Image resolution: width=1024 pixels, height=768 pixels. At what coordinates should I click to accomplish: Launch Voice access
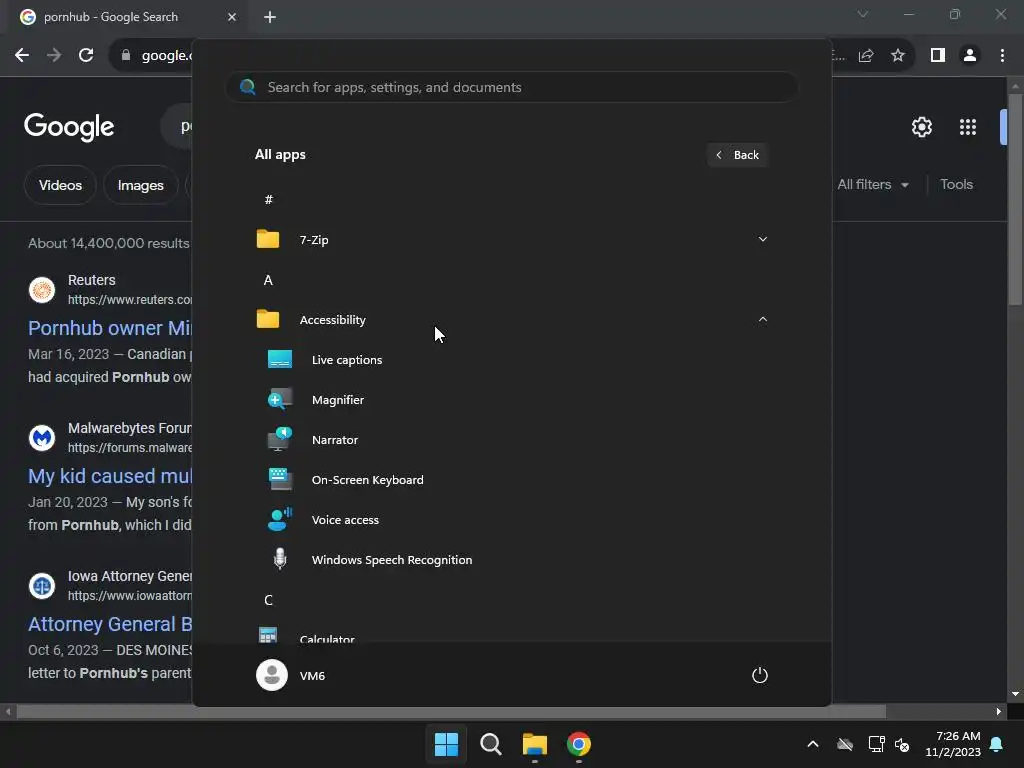click(x=512, y=520)
